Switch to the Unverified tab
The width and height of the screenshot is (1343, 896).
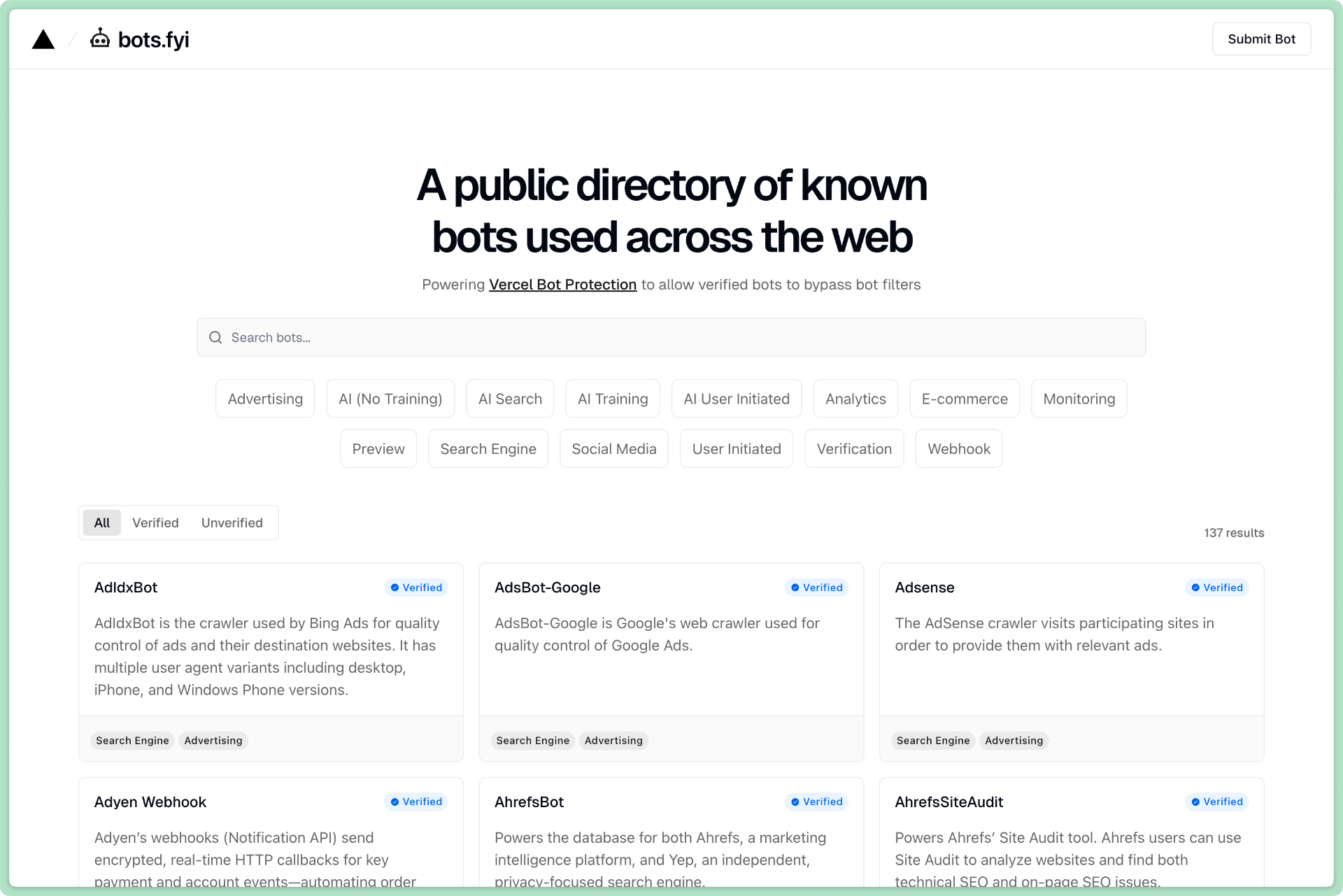[x=232, y=522]
